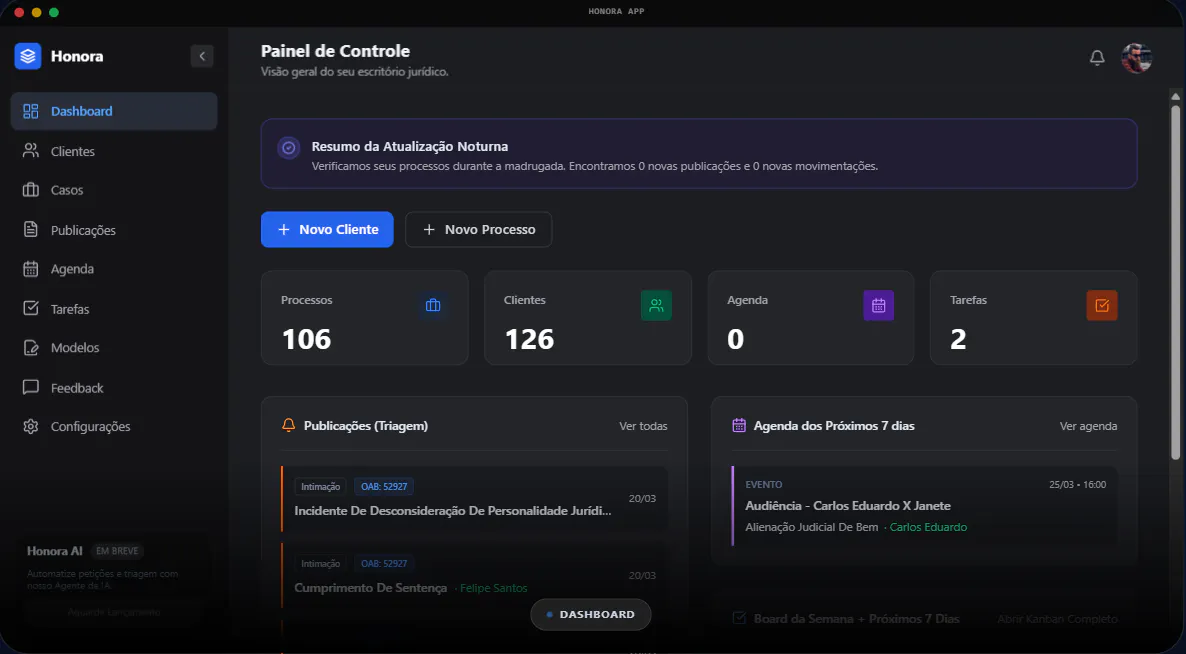This screenshot has height=654, width=1186.
Task: Open Configurações label in sidebar
Action: 91,426
